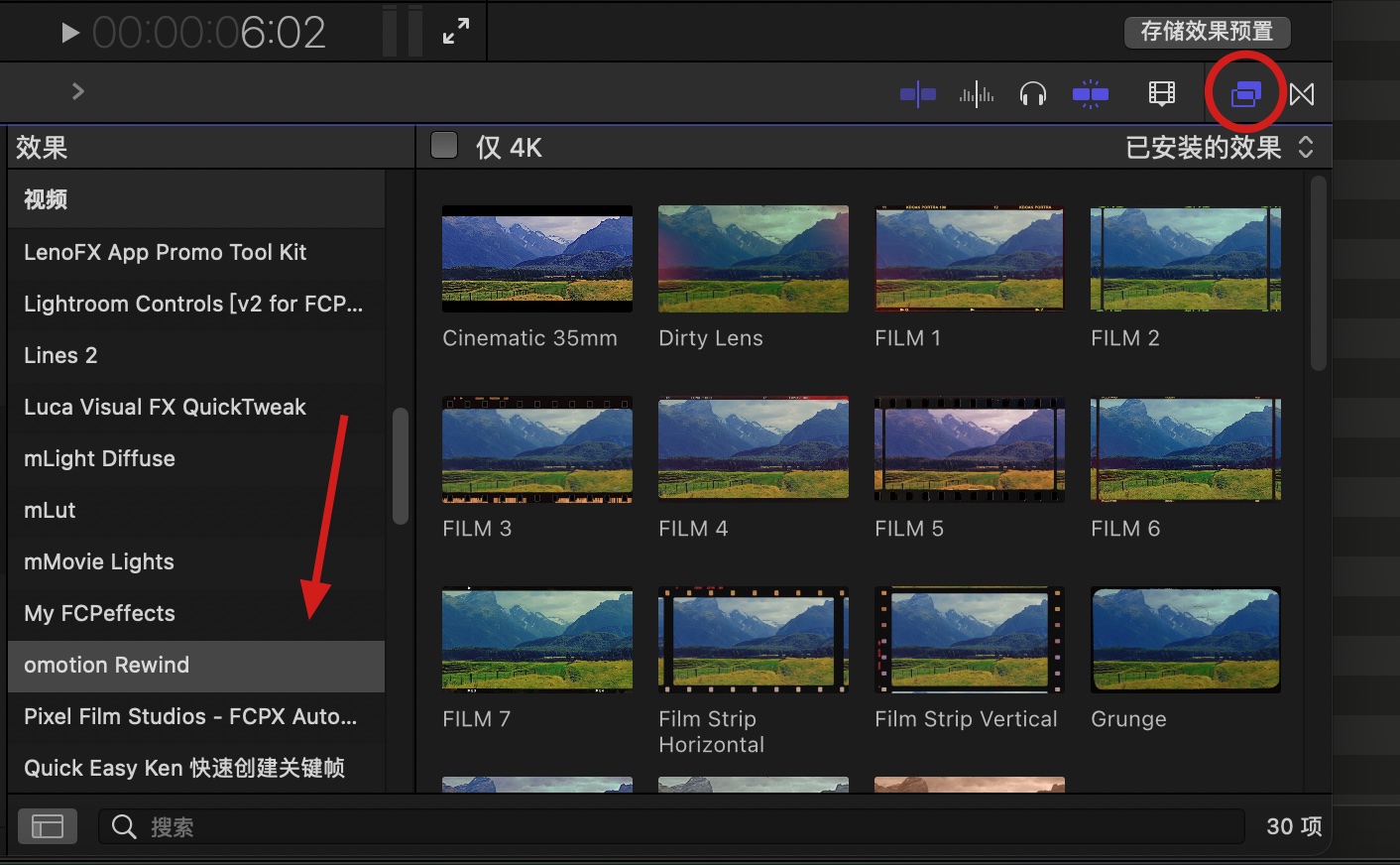The image size is (1400, 865).
Task: Click the headphones audio monitoring icon
Action: [1033, 92]
